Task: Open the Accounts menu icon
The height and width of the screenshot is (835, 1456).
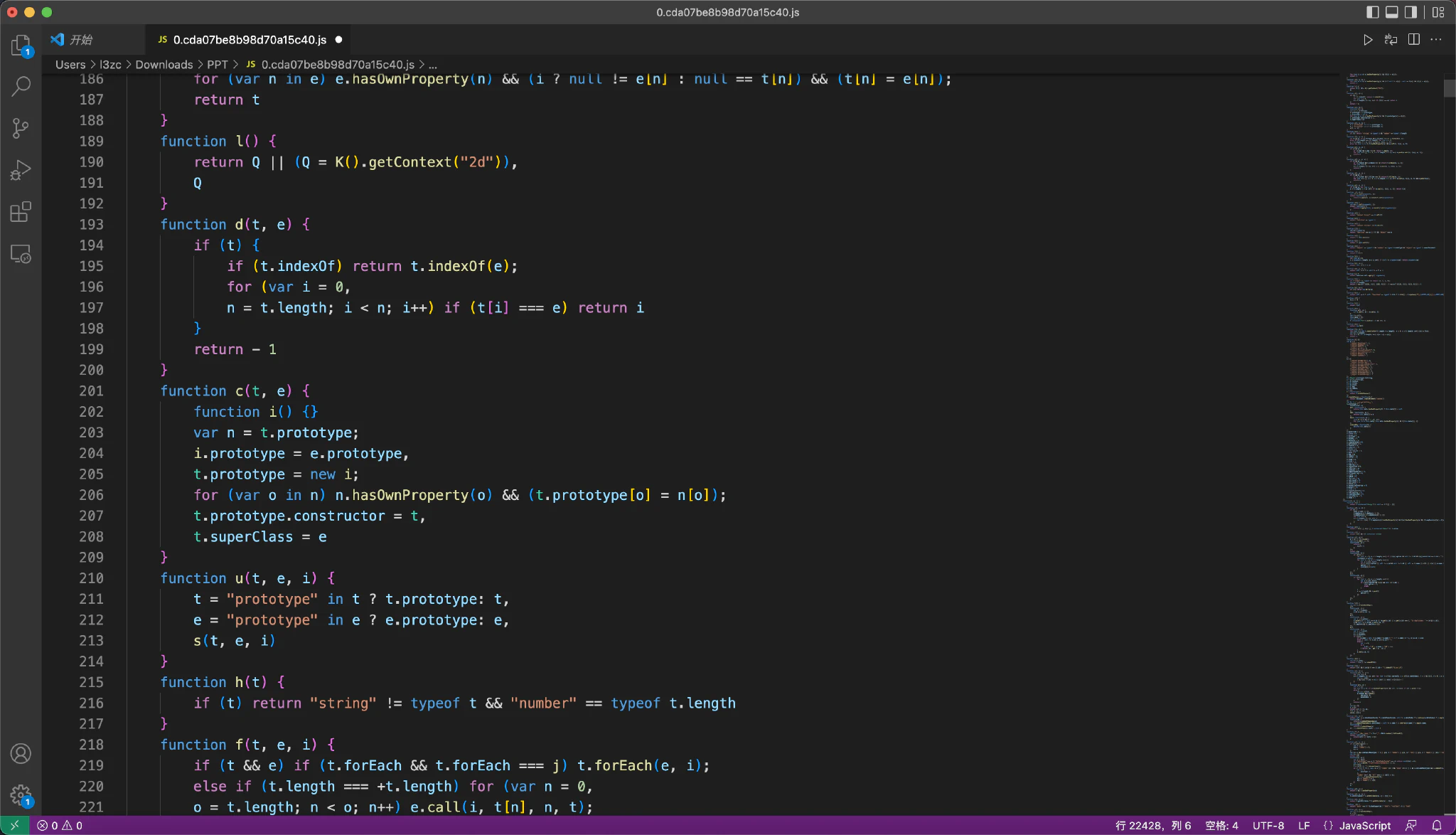Action: pos(21,753)
